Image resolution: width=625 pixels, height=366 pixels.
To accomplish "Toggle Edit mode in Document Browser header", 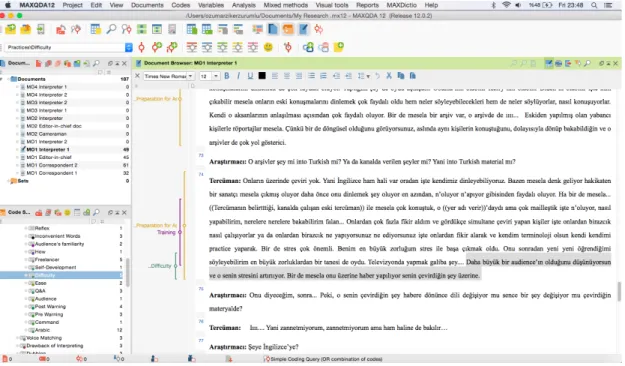I will pos(549,63).
